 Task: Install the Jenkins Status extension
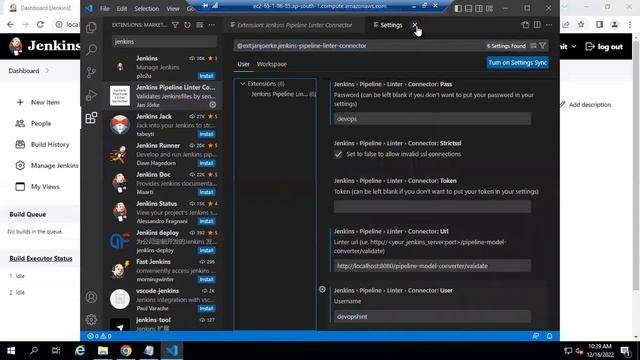(206, 221)
